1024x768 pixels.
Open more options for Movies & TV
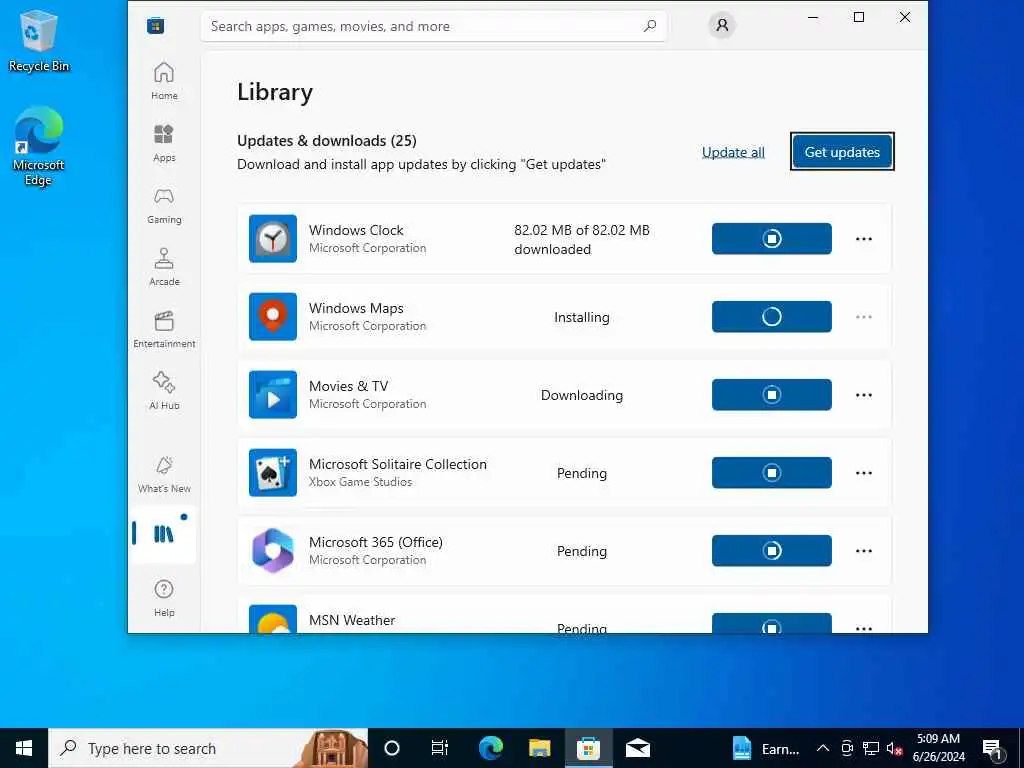[863, 395]
